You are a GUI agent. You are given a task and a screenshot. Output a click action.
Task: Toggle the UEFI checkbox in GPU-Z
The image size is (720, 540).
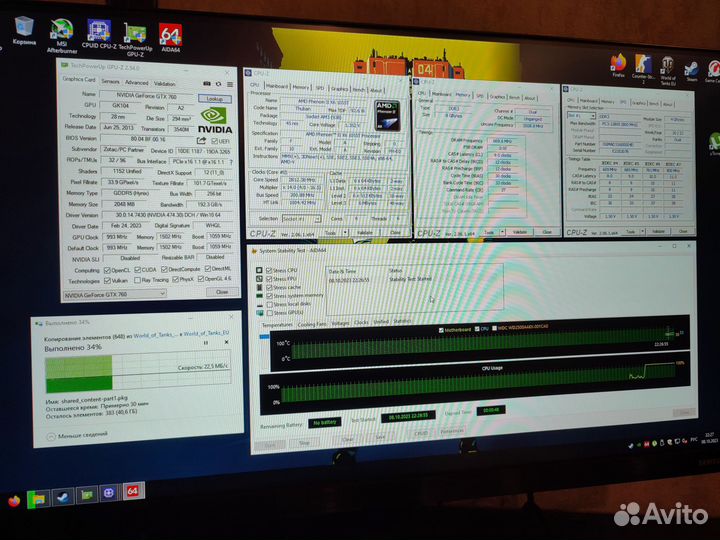tap(214, 141)
